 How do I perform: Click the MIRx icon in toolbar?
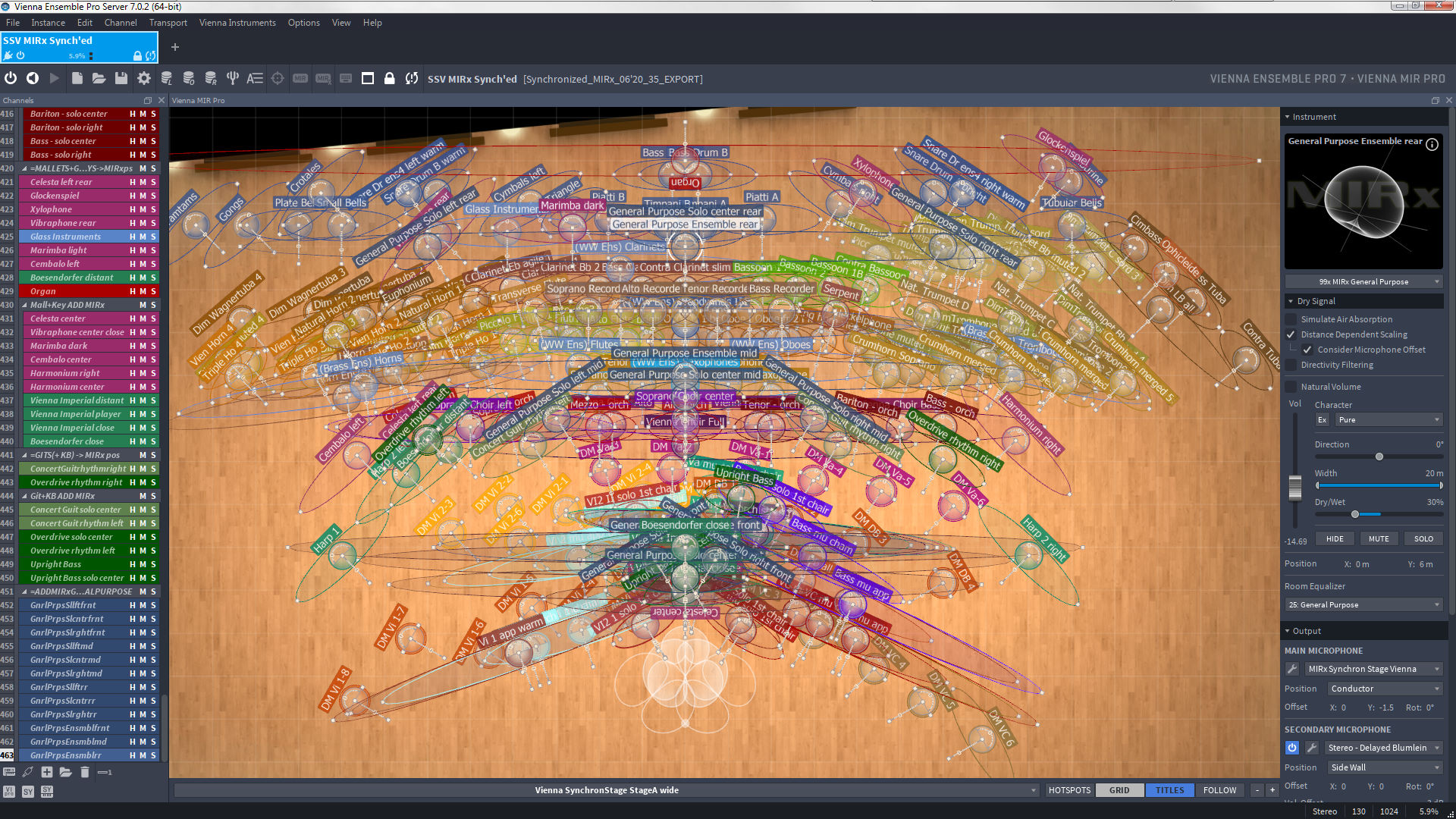pos(324,78)
